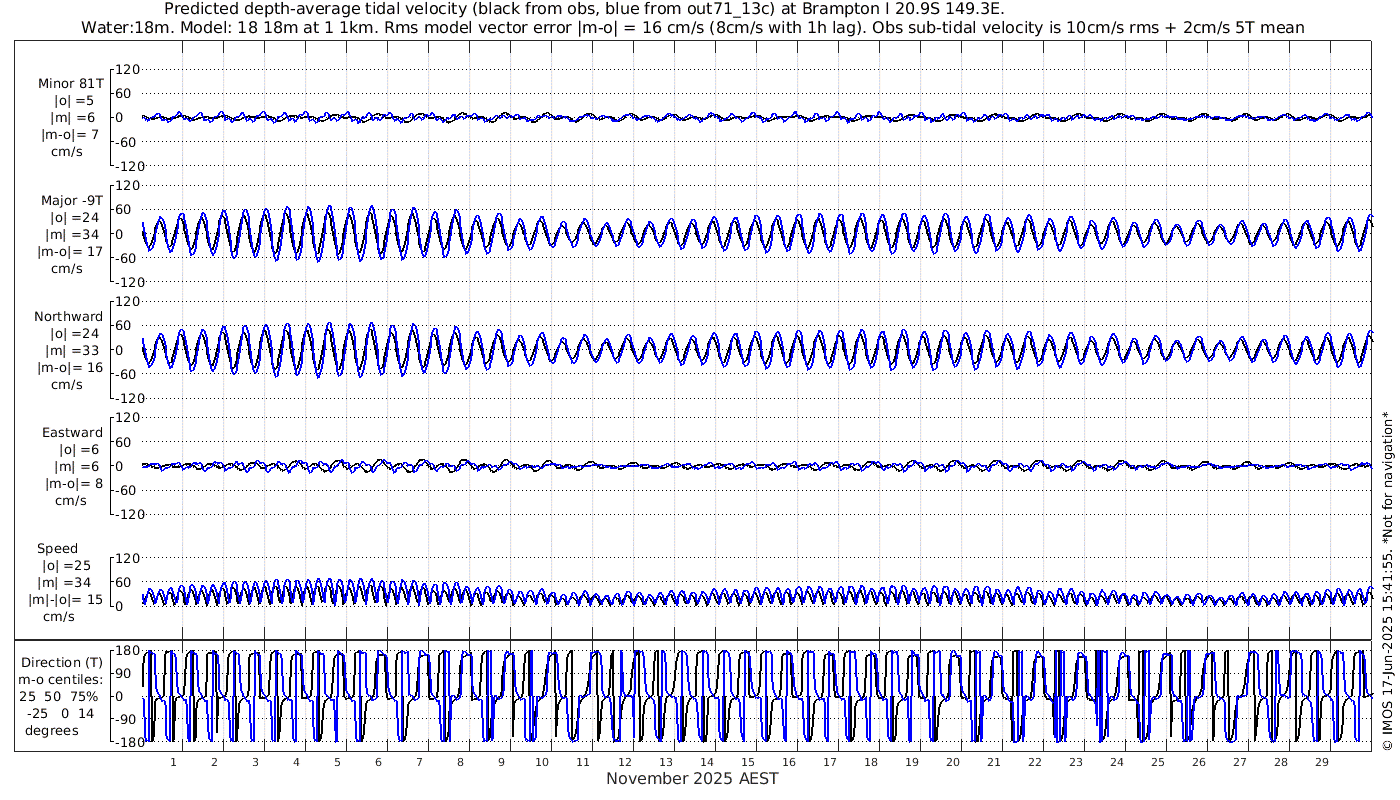Click the "|m-o|= 17" value

70,251
